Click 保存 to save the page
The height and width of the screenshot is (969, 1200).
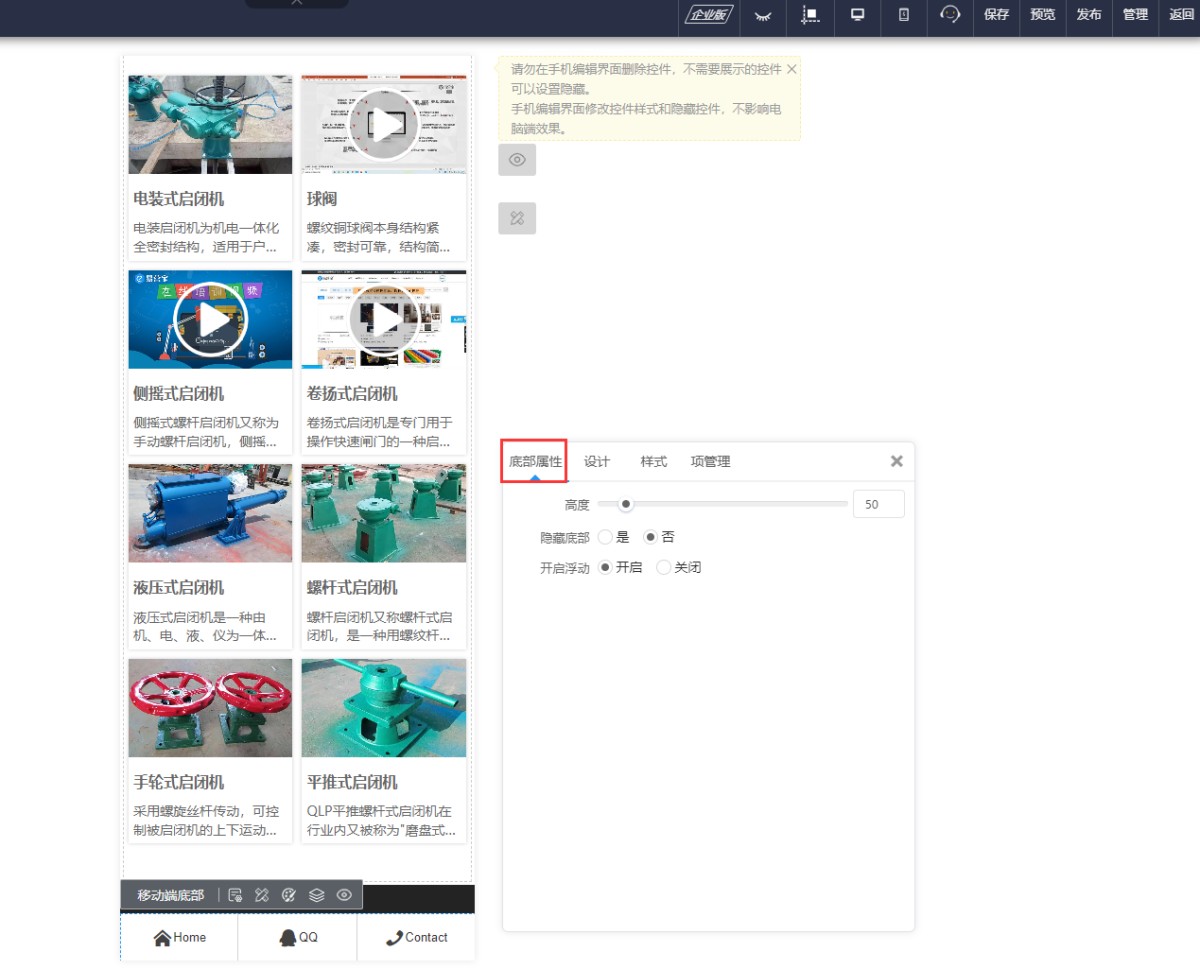click(x=997, y=15)
